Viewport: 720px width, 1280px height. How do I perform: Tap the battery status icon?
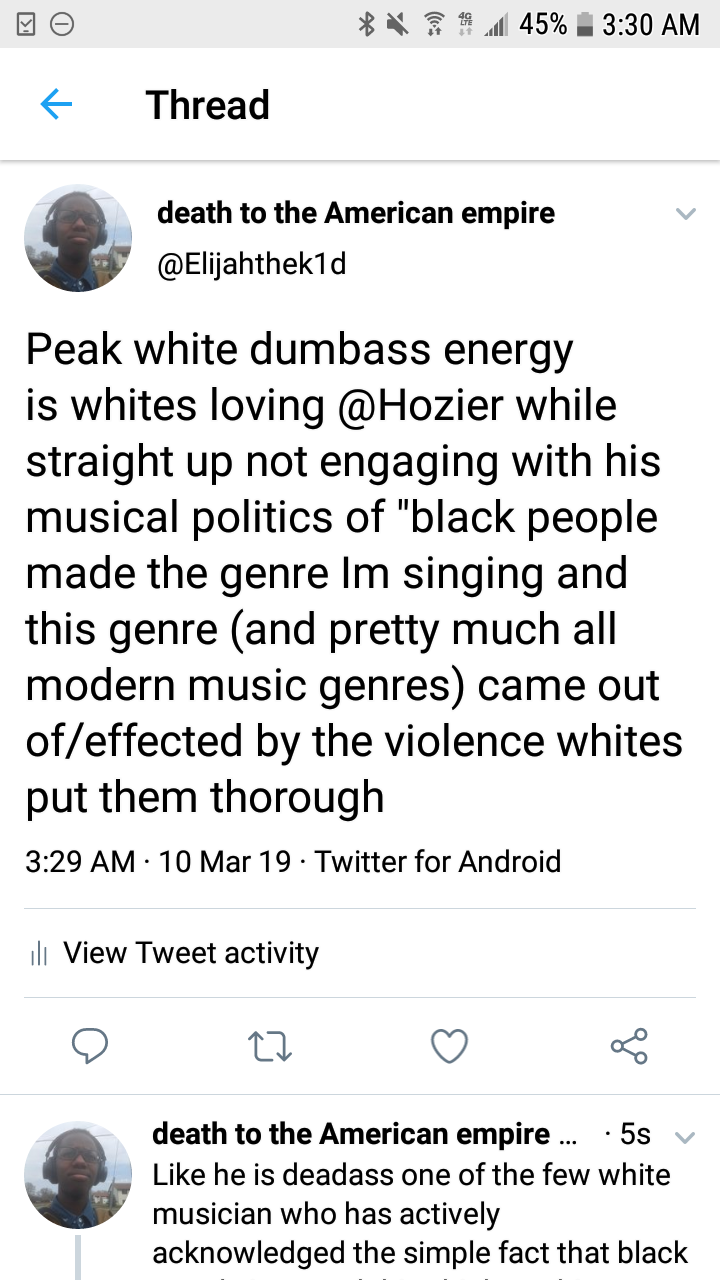[x=585, y=24]
